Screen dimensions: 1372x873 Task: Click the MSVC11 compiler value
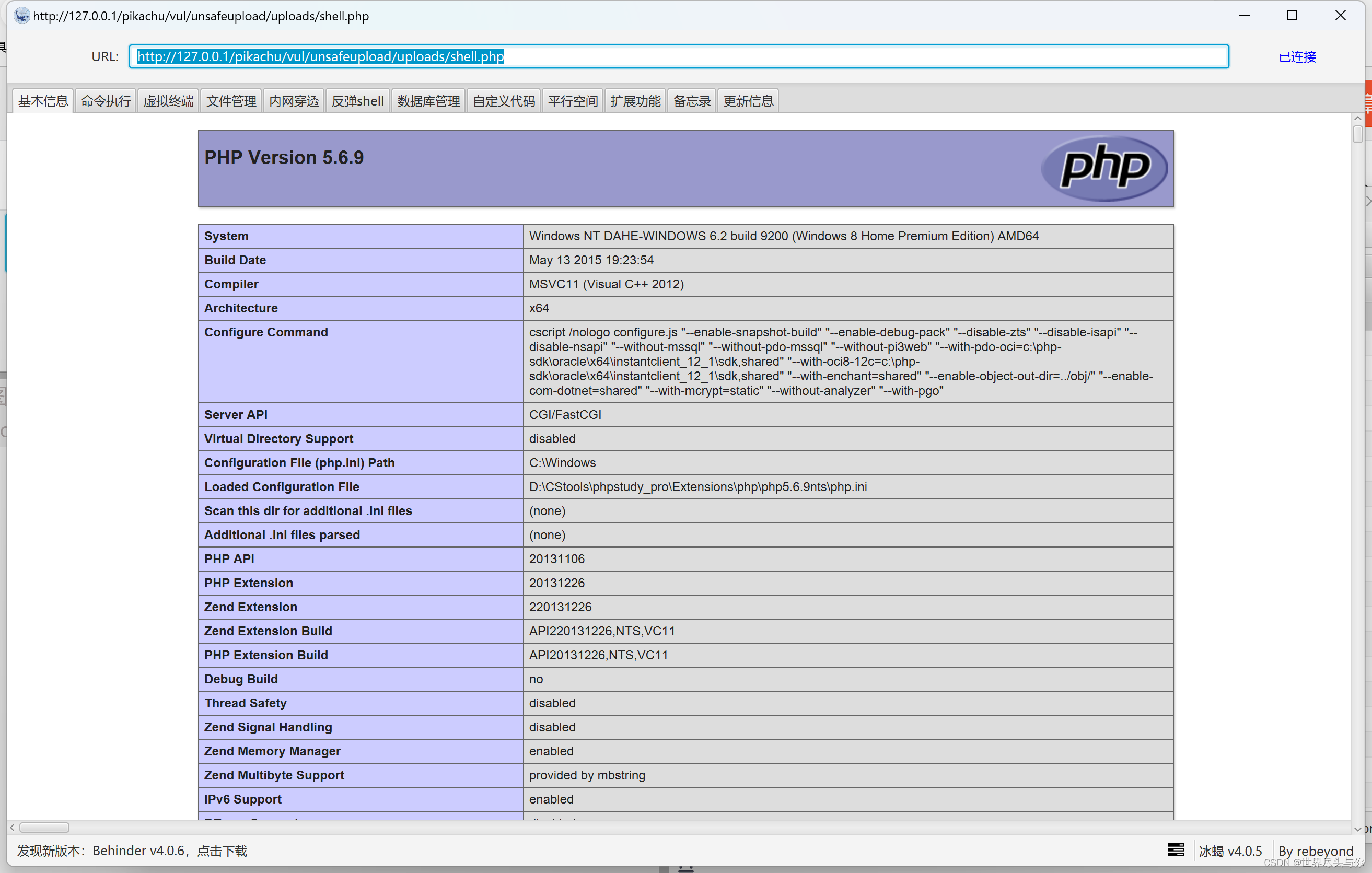[x=606, y=284]
